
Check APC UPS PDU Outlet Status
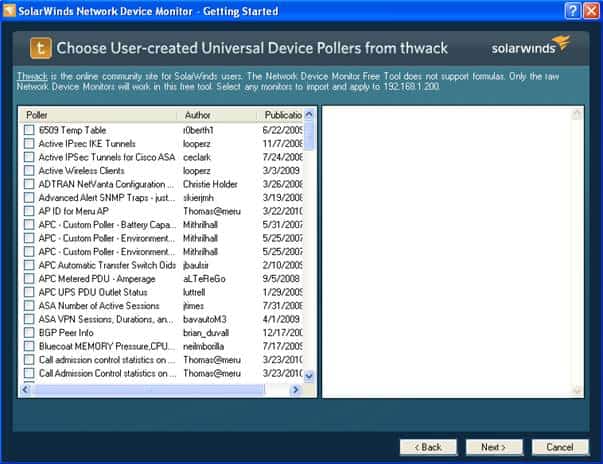coord(29,292)
